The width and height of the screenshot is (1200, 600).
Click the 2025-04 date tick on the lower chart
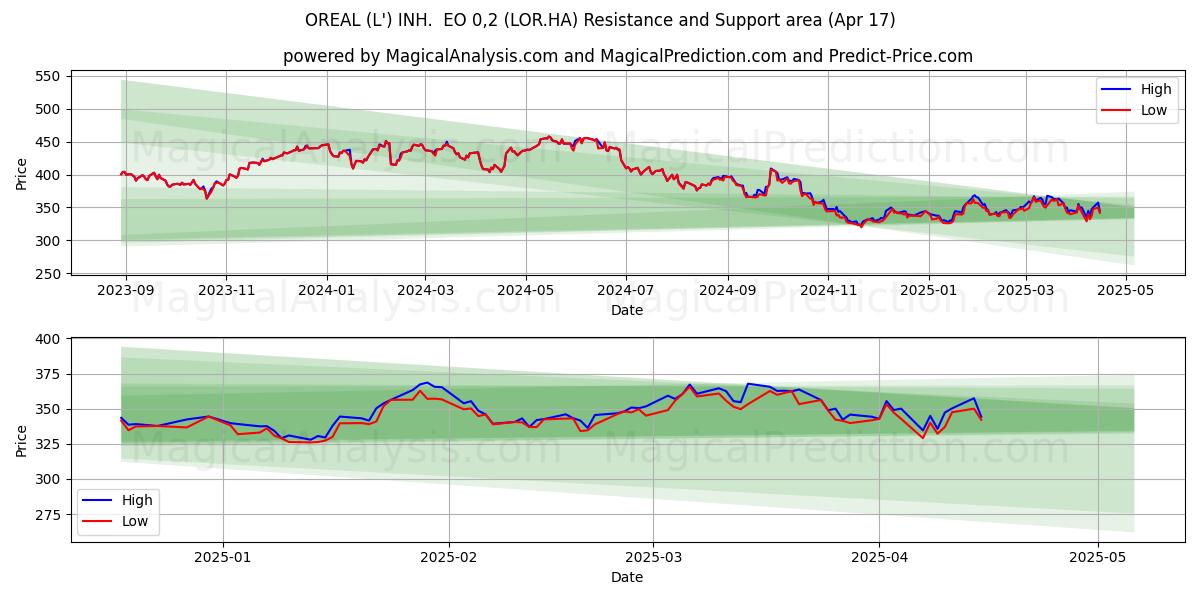(x=879, y=558)
